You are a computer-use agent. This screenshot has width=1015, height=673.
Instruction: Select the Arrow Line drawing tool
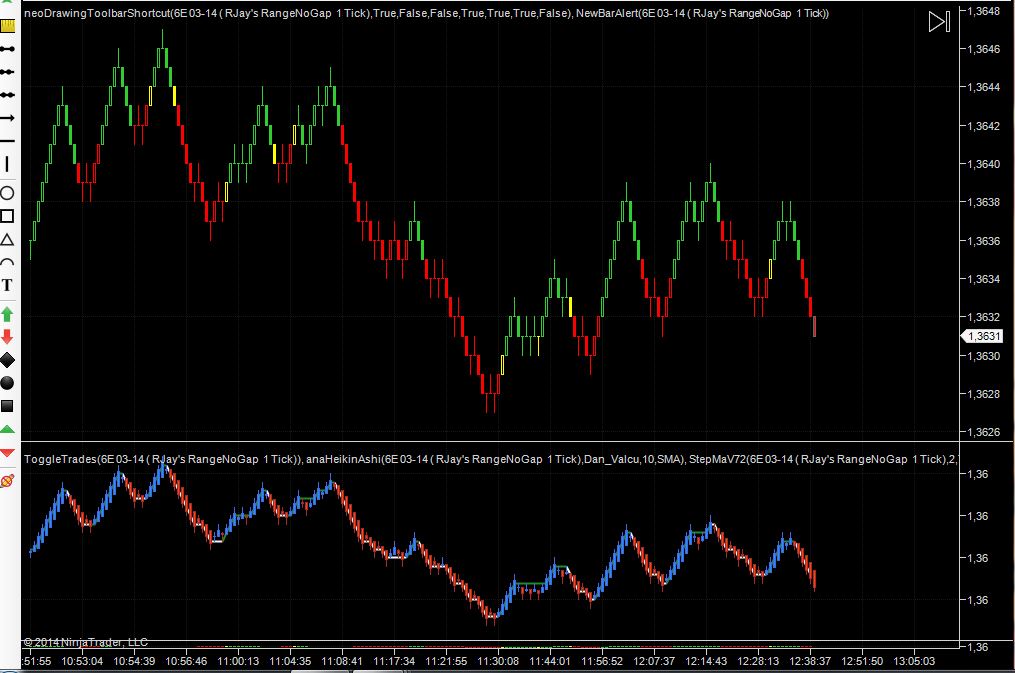click(7, 118)
